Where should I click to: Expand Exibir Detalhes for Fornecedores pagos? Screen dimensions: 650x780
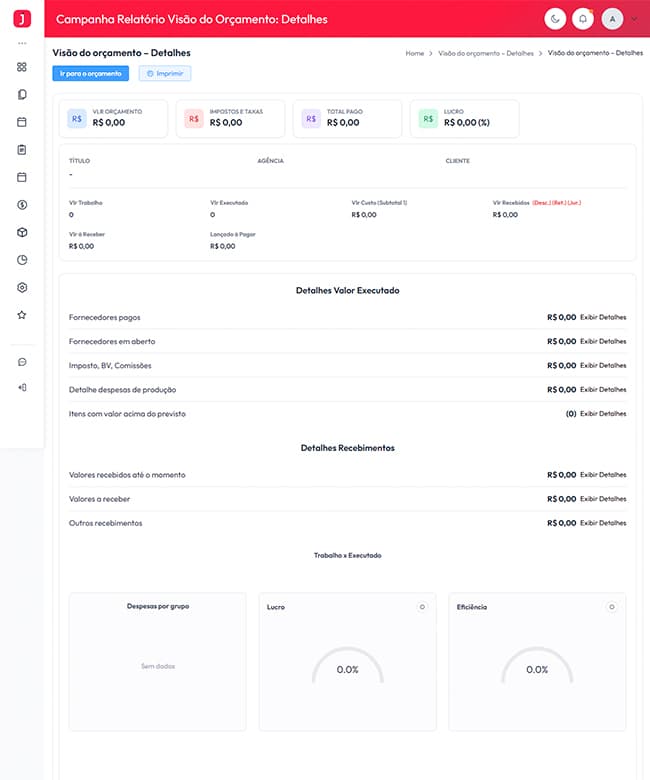click(603, 317)
